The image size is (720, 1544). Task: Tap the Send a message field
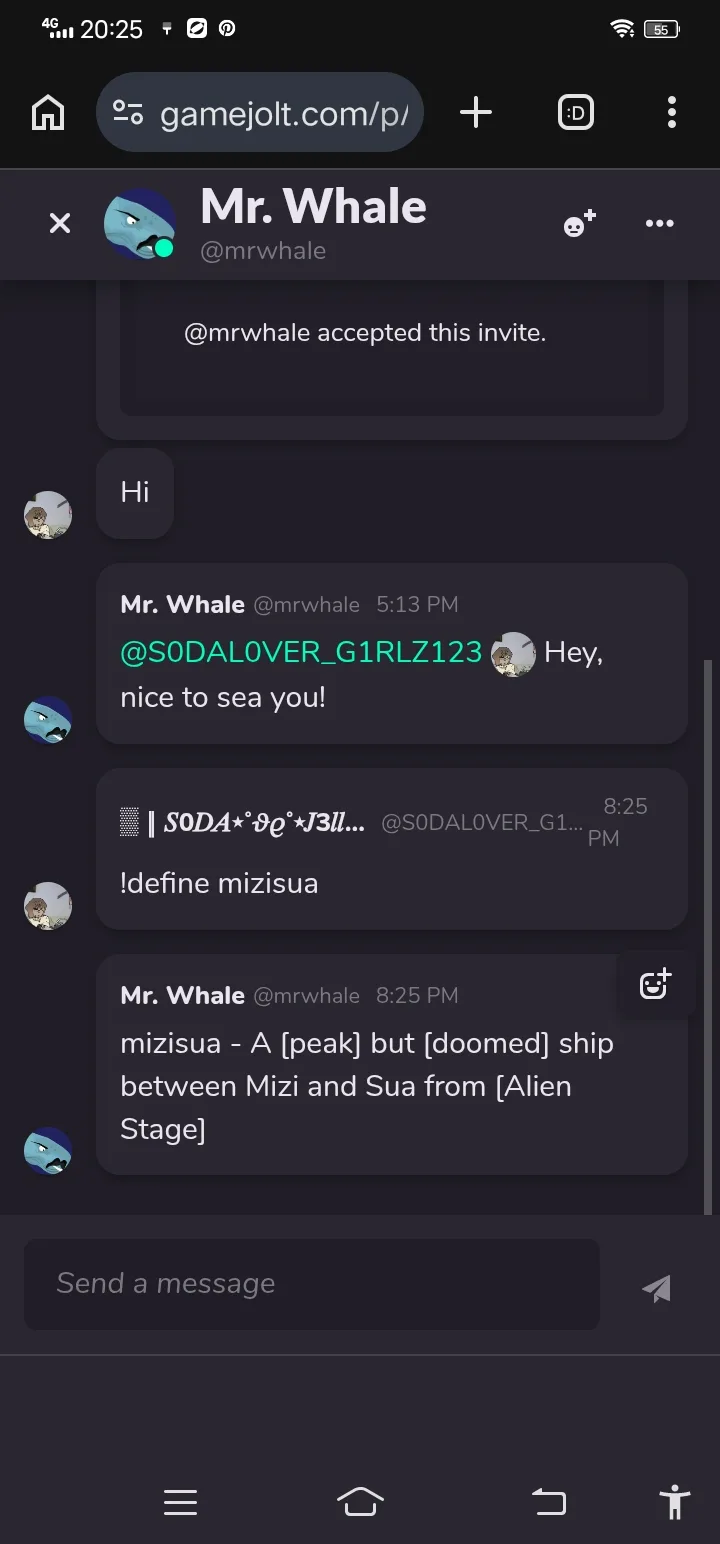(311, 1284)
